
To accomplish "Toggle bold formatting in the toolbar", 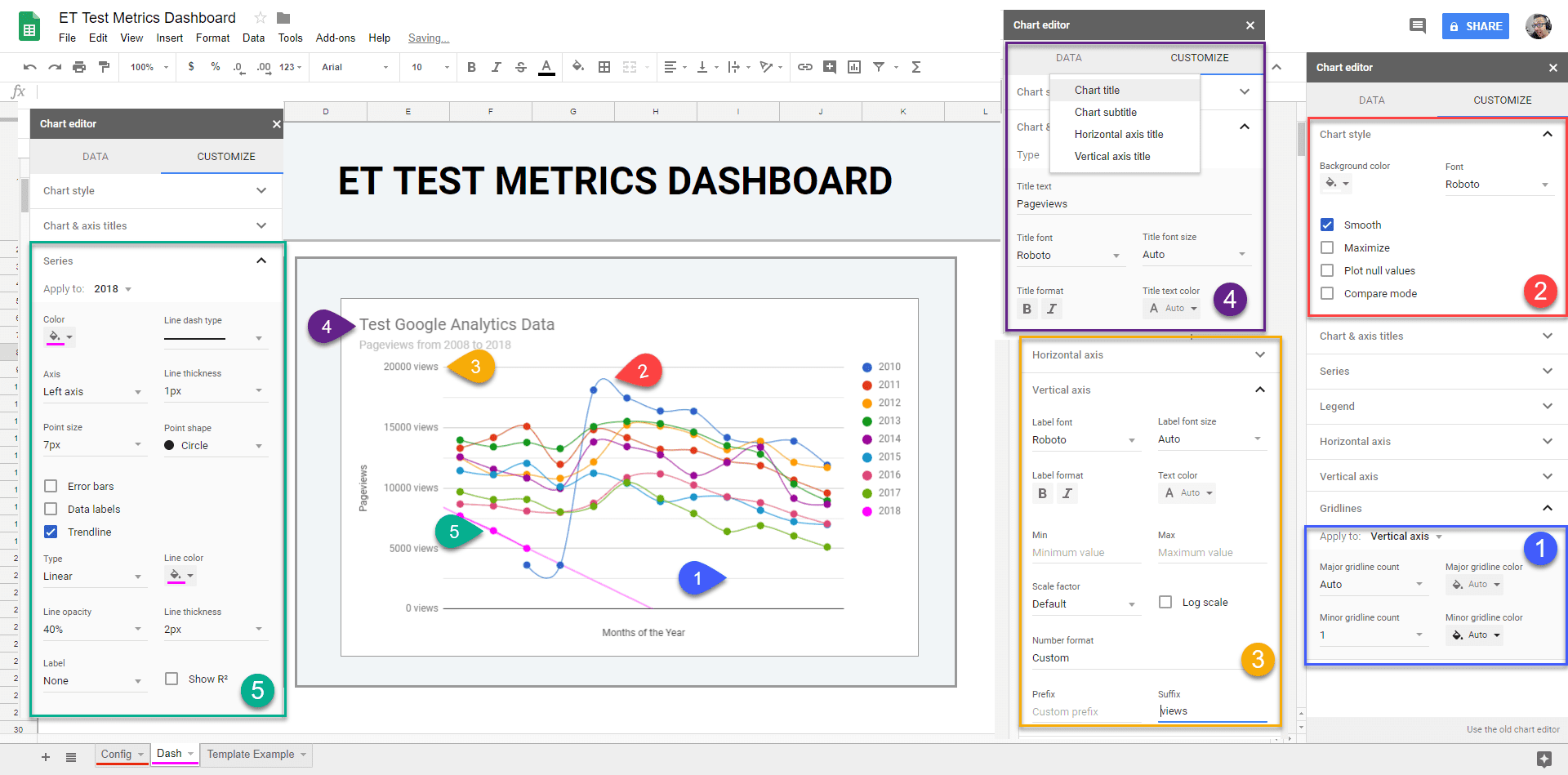I will [x=471, y=67].
